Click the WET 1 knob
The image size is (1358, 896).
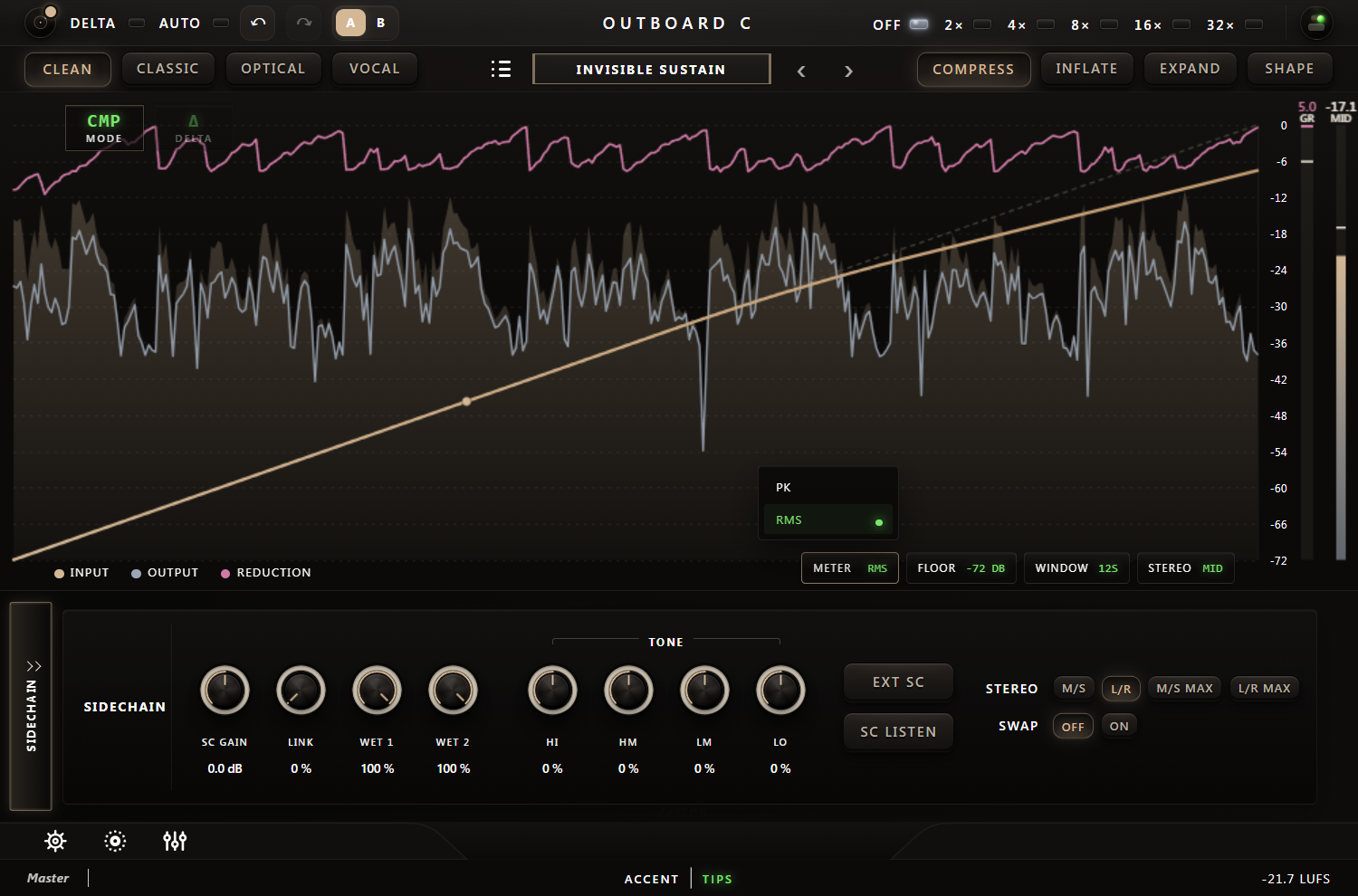tap(377, 691)
